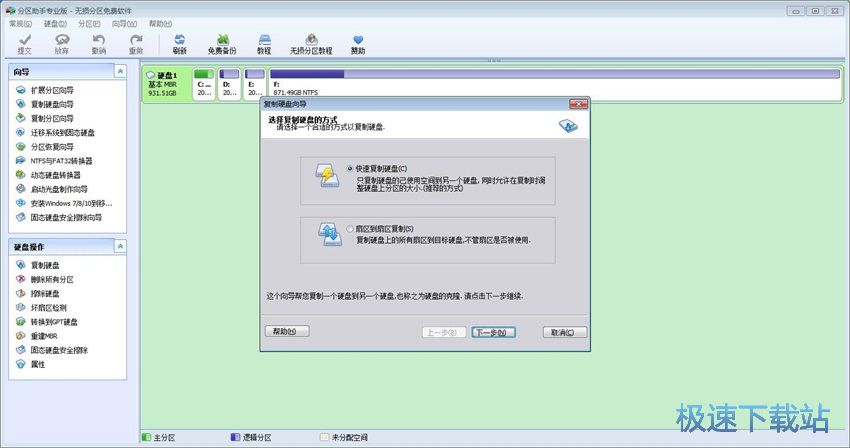Click the 刷新 (refresh) toolbar icon

(179, 44)
